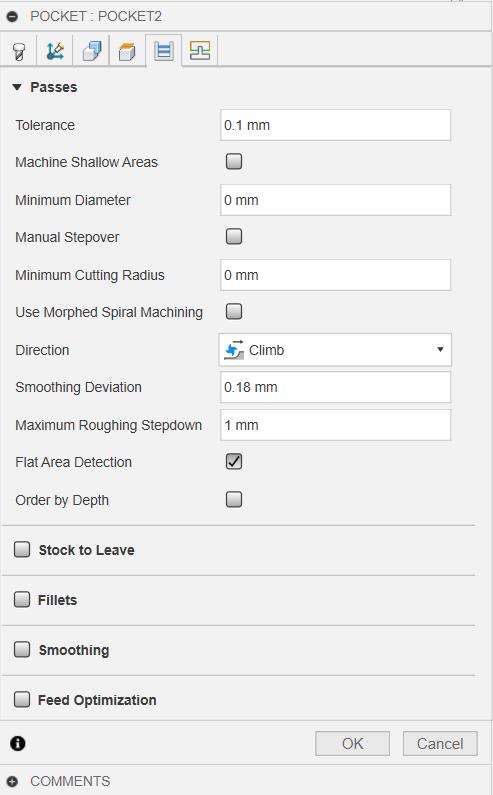Click the Tolerance input field
The image size is (493, 795).
coord(335,125)
